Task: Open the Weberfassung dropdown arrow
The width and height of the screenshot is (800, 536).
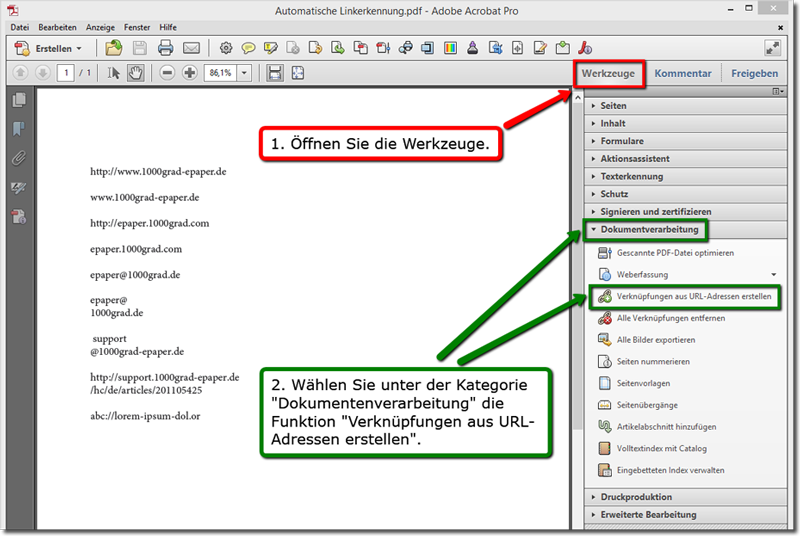Action: click(x=773, y=275)
